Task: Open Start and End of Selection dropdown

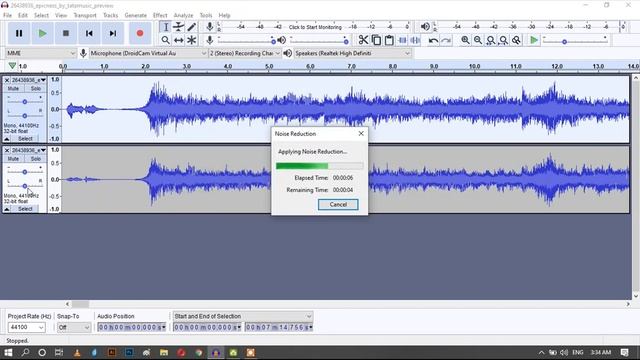Action: click(x=243, y=316)
